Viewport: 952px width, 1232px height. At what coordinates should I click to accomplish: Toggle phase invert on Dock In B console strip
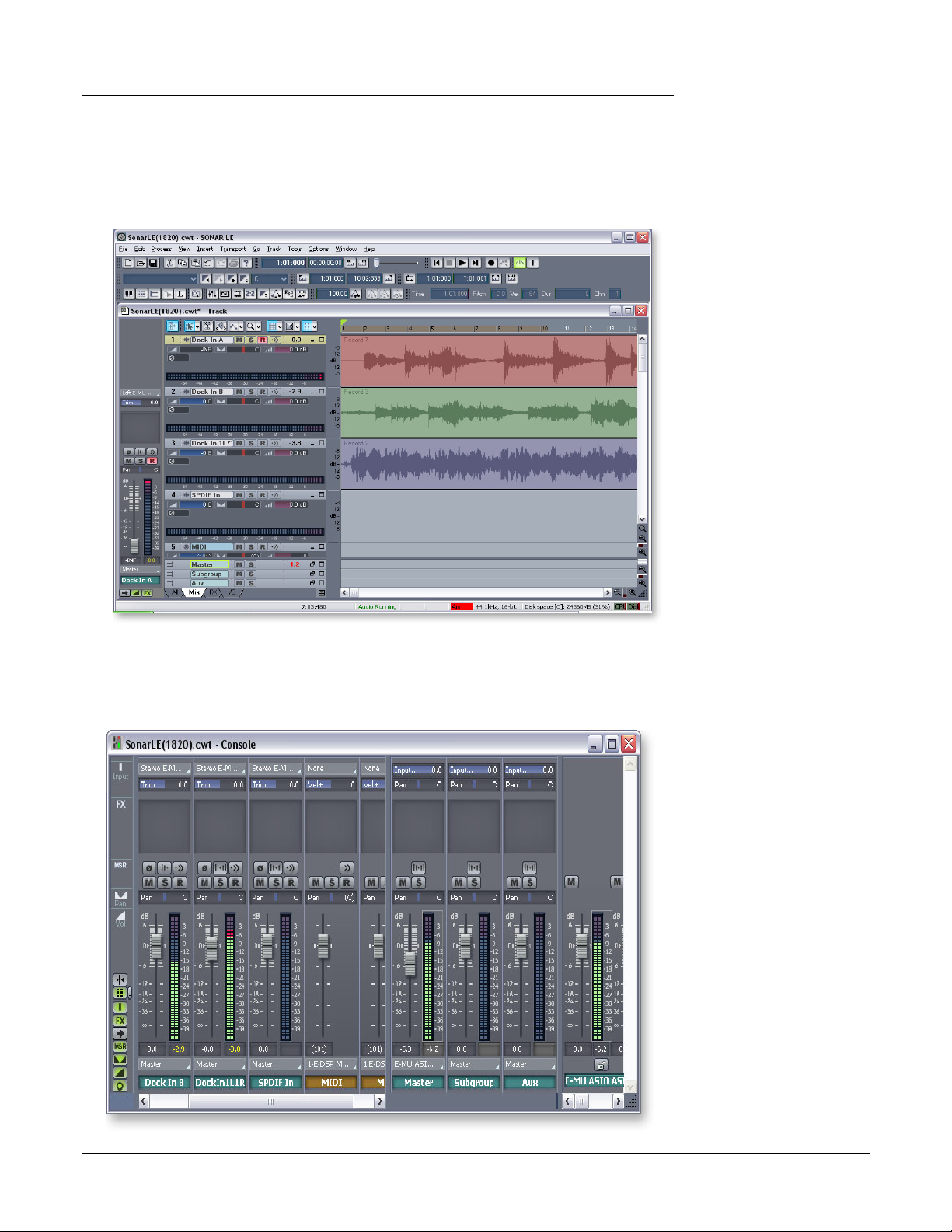149,868
